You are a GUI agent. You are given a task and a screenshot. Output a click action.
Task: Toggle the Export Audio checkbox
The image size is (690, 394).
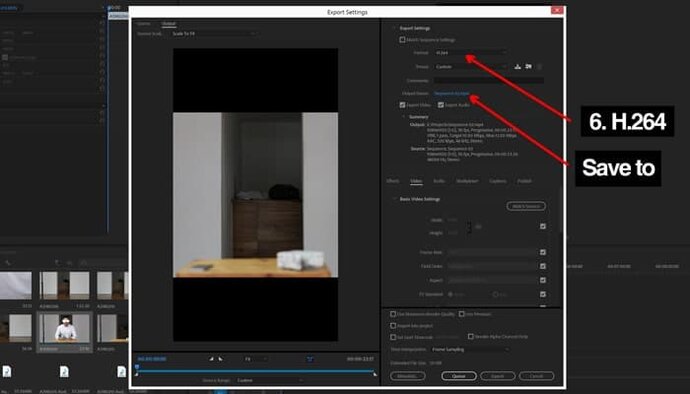[440, 105]
